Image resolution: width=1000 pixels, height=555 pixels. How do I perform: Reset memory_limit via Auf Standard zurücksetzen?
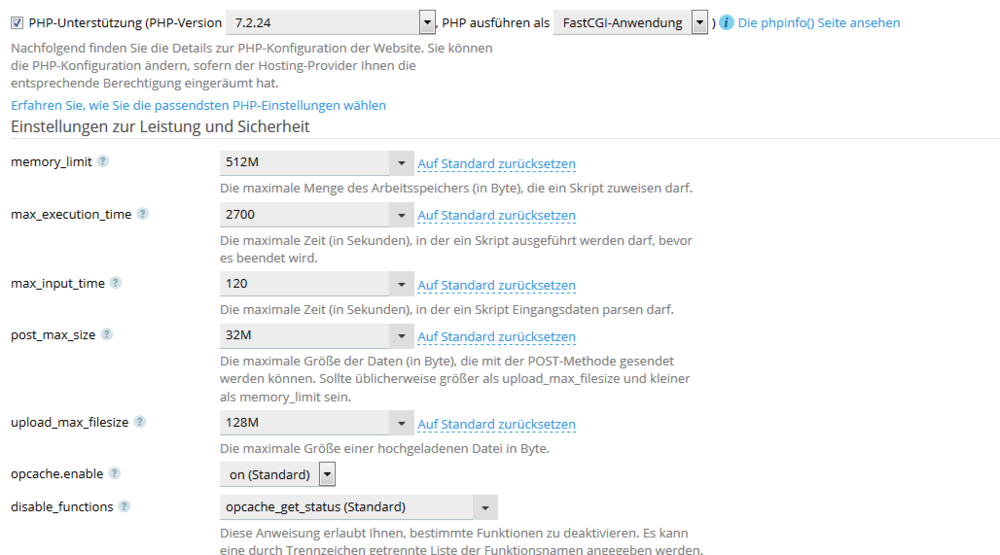(x=496, y=164)
